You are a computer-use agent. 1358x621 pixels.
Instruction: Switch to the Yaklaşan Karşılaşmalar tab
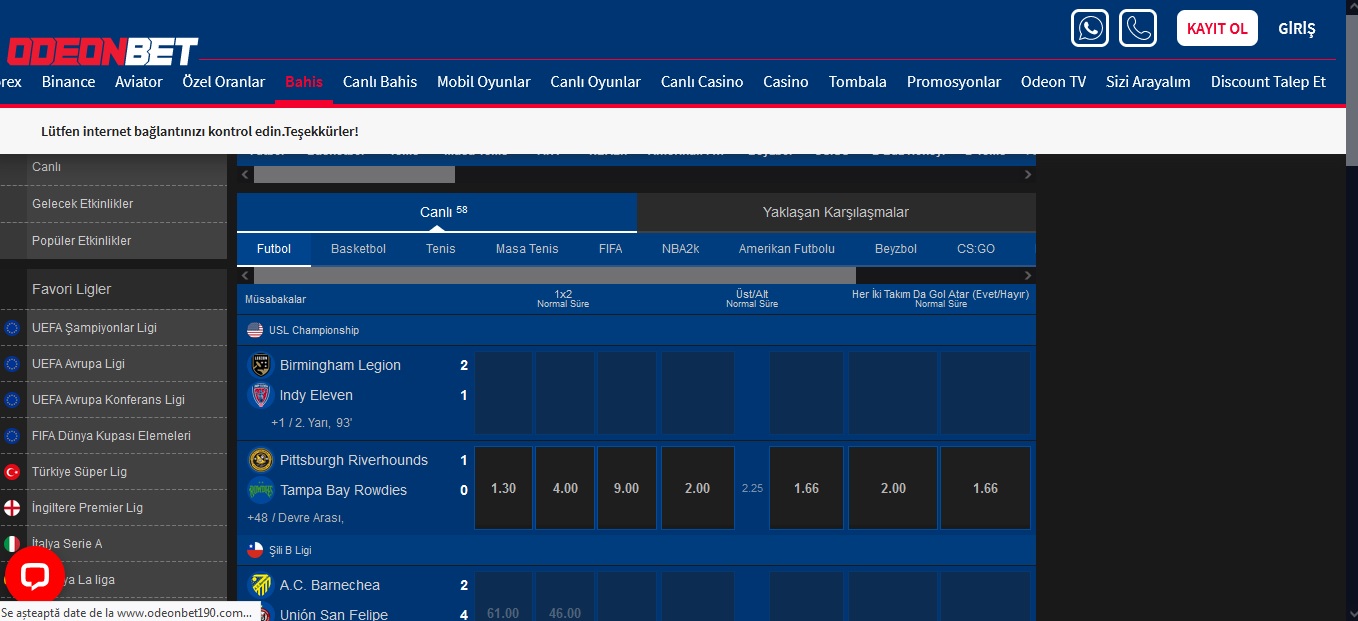[x=836, y=212]
